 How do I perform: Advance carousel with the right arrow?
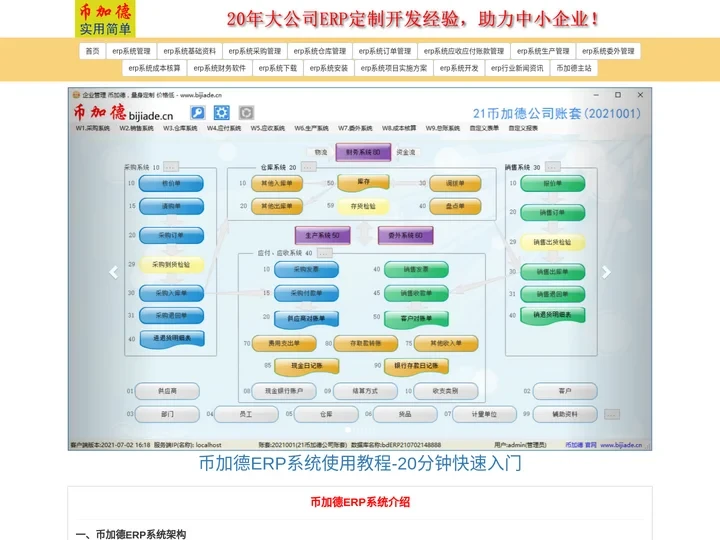tap(606, 272)
